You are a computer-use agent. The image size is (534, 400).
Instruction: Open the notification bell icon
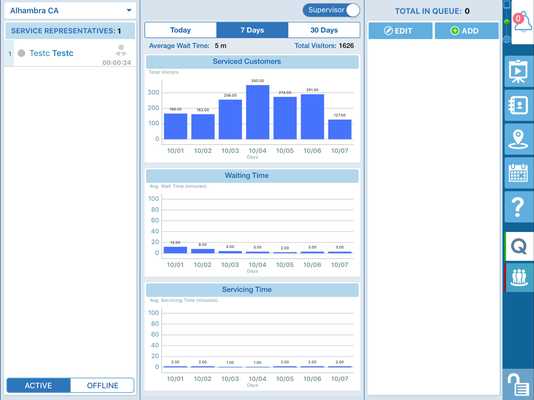523,22
